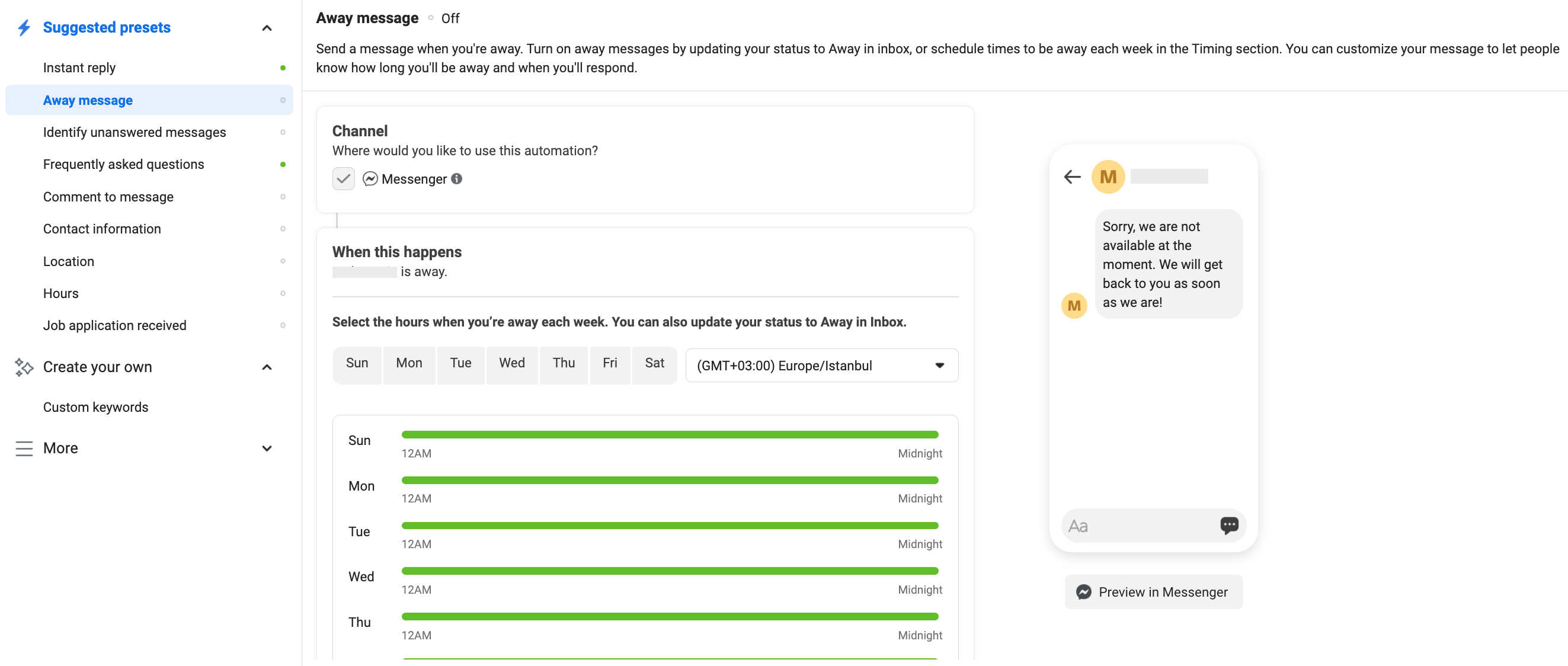The height and width of the screenshot is (666, 1568).
Task: Click the status dot next to Comment to message
Action: pos(283,197)
